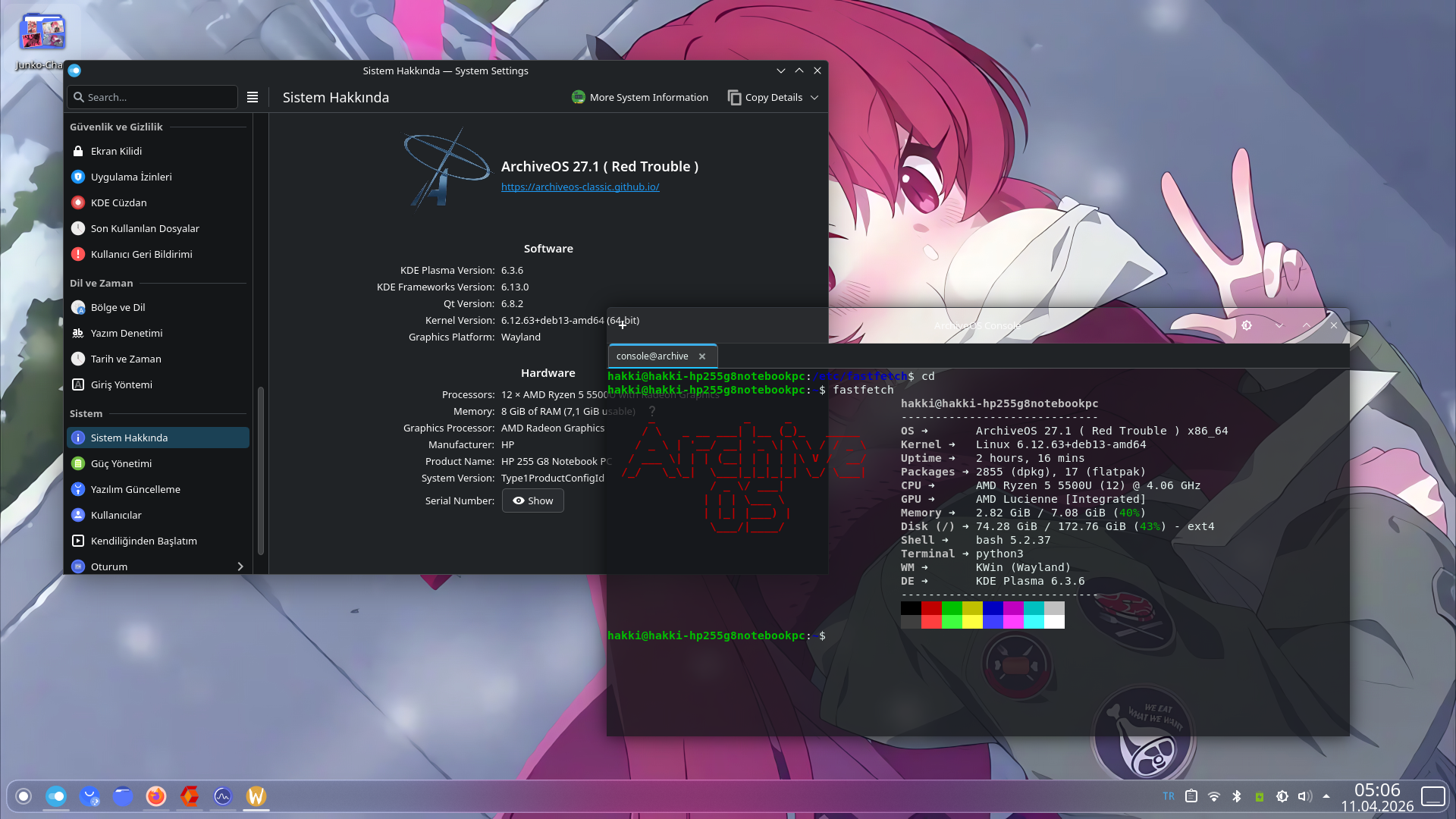Switch to console@archive terminal tab
Viewport: 1456px width, 819px height.
(652, 356)
